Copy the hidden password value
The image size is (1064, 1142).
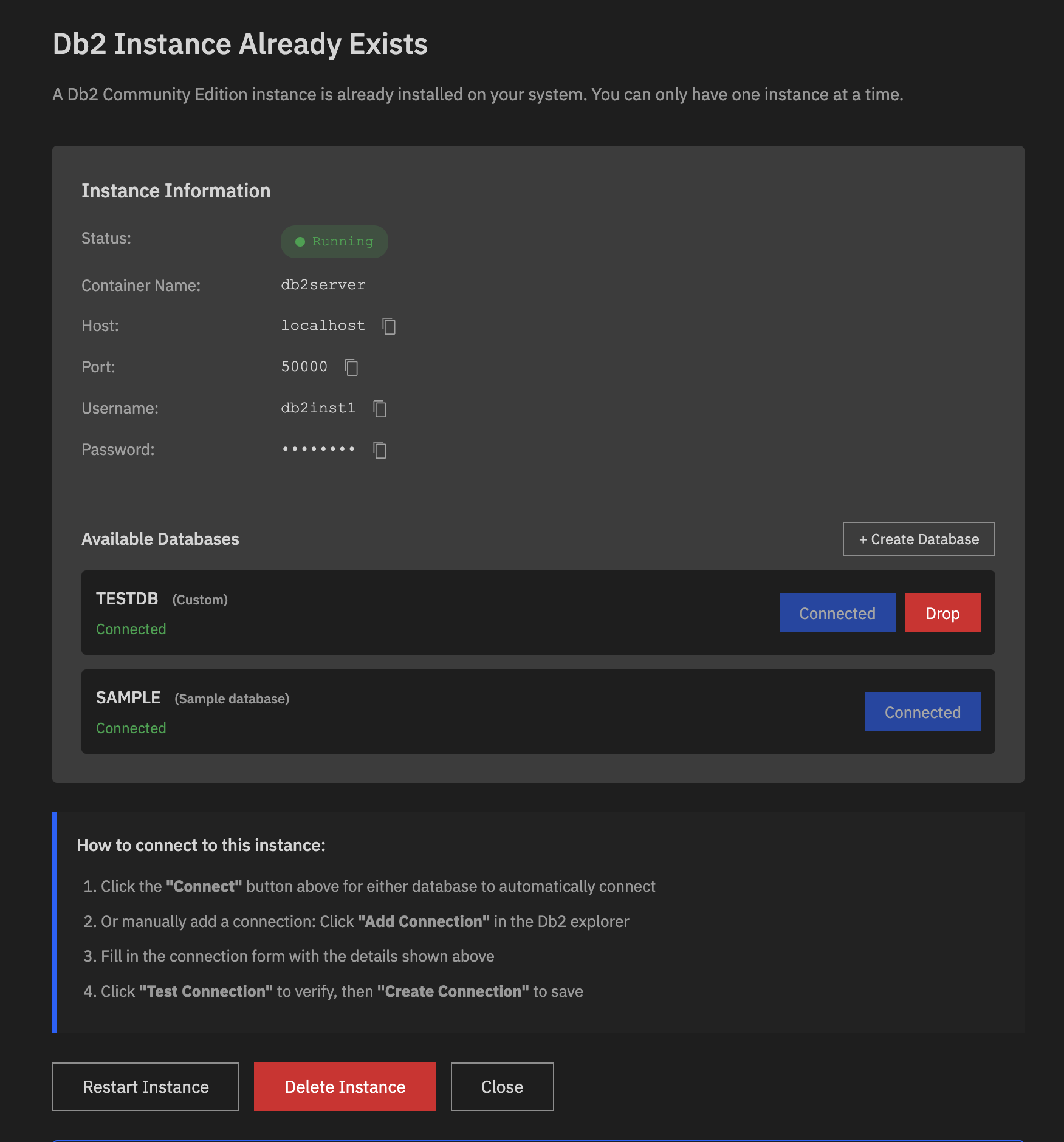coord(379,450)
